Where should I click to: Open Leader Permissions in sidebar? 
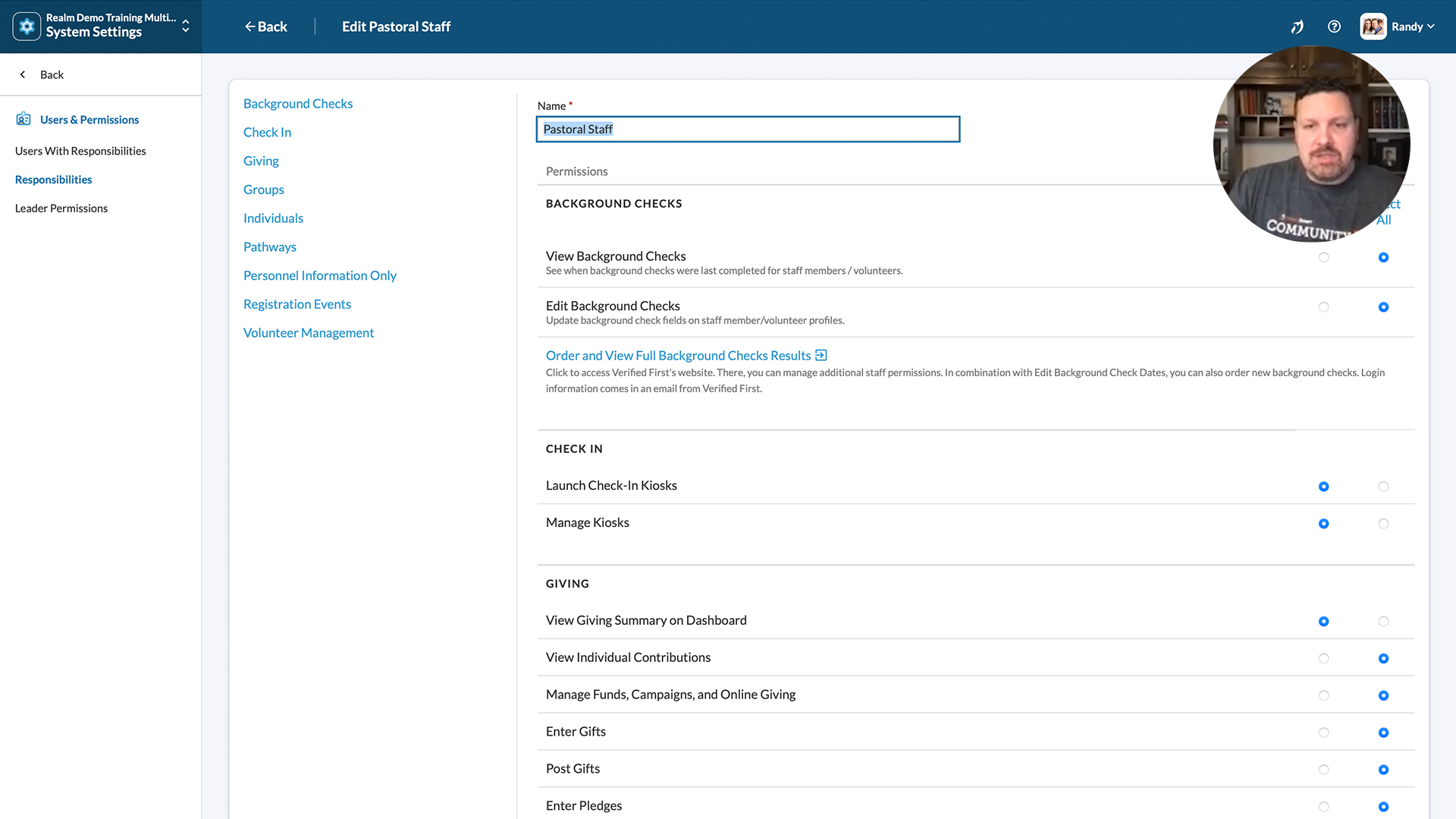(61, 208)
